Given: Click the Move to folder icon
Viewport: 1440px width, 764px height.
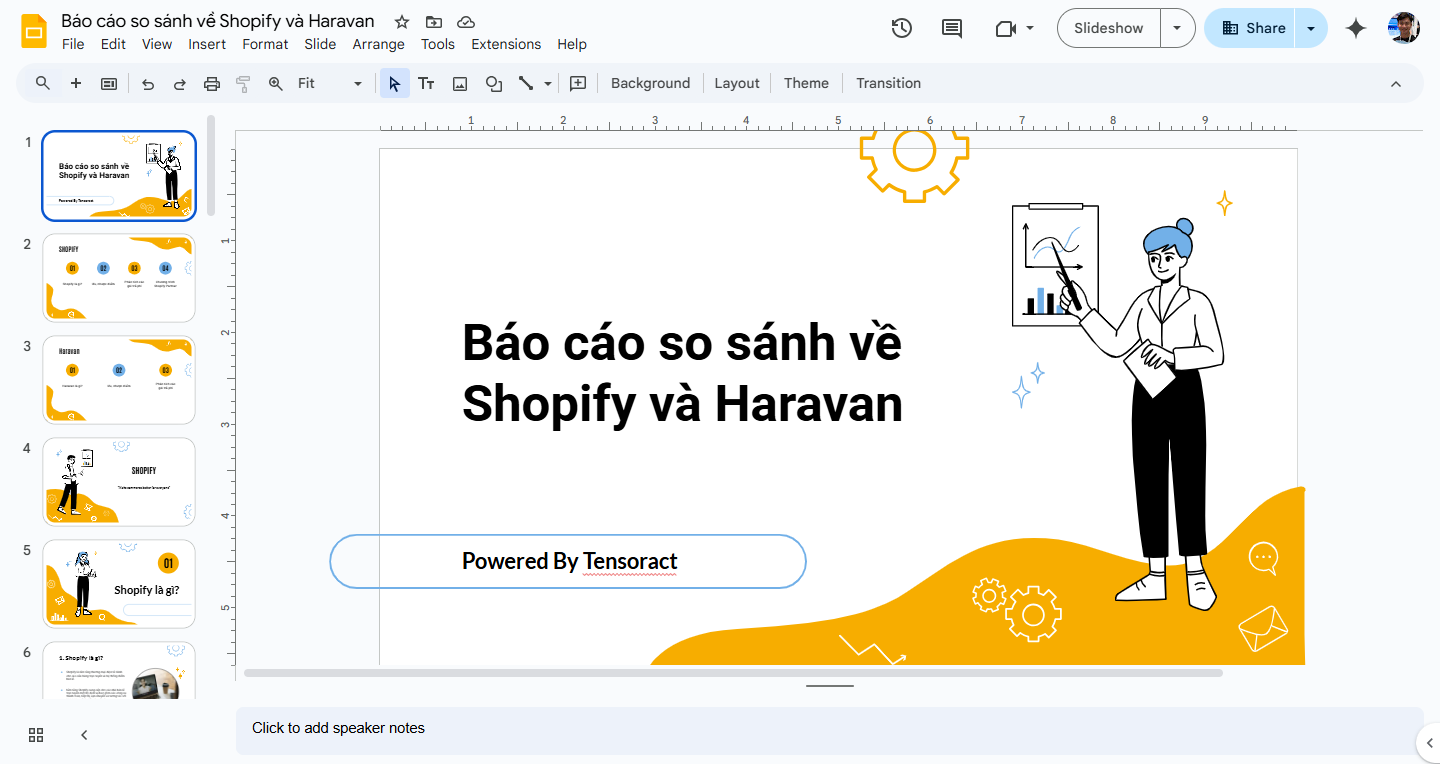Looking at the screenshot, I should pos(433,22).
